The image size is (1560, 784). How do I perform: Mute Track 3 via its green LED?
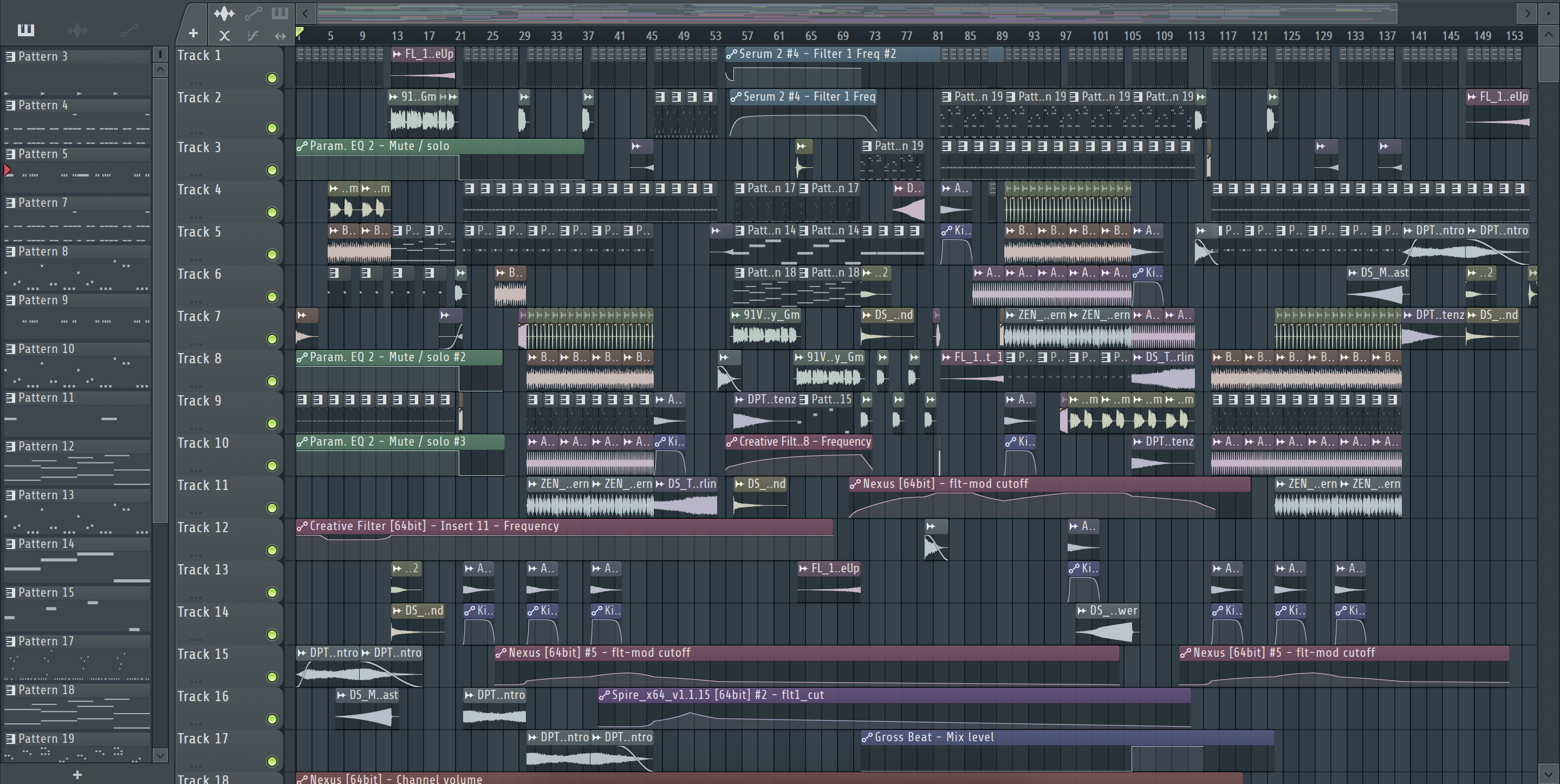point(272,171)
